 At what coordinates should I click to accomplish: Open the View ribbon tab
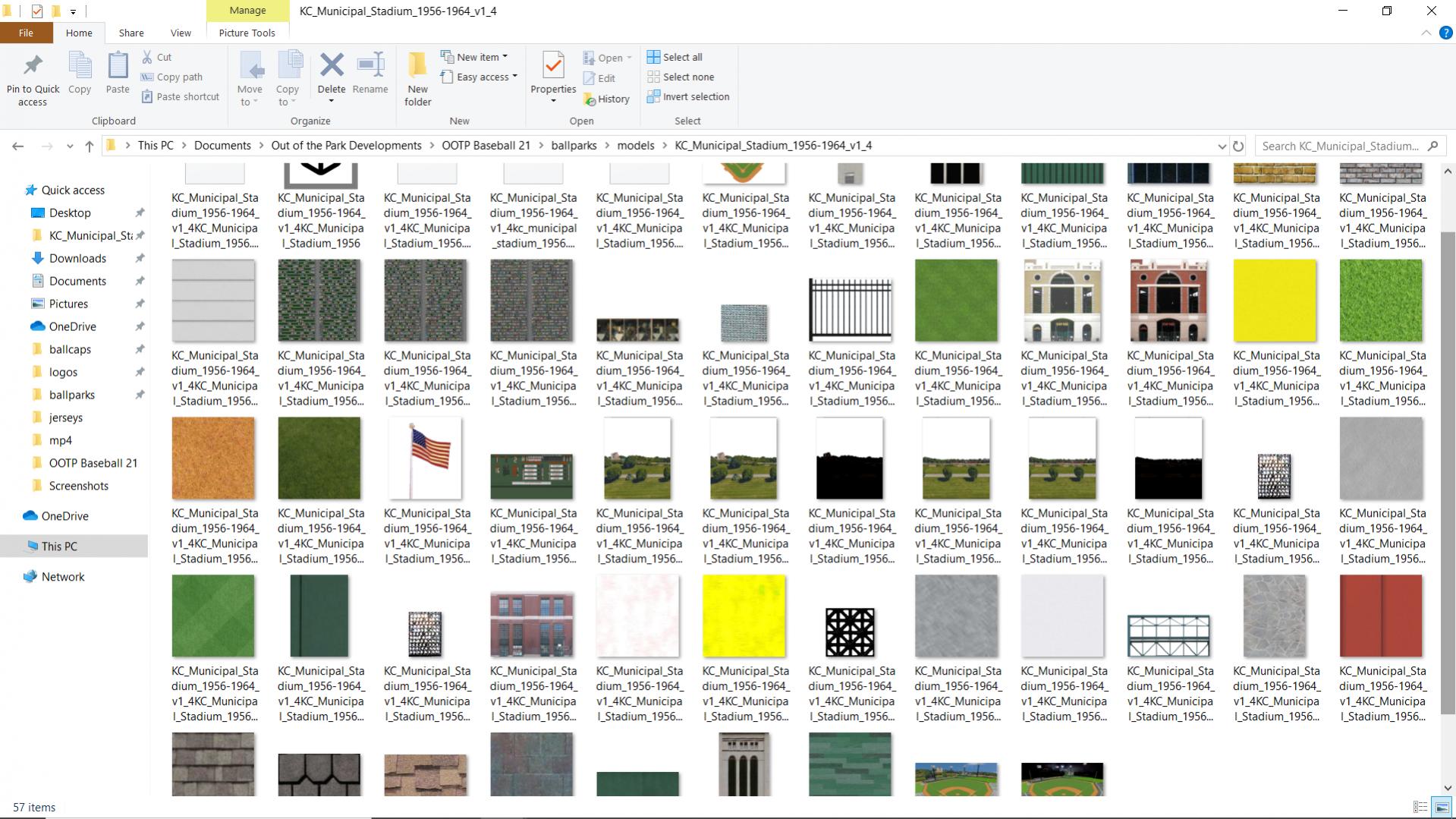pos(181,33)
